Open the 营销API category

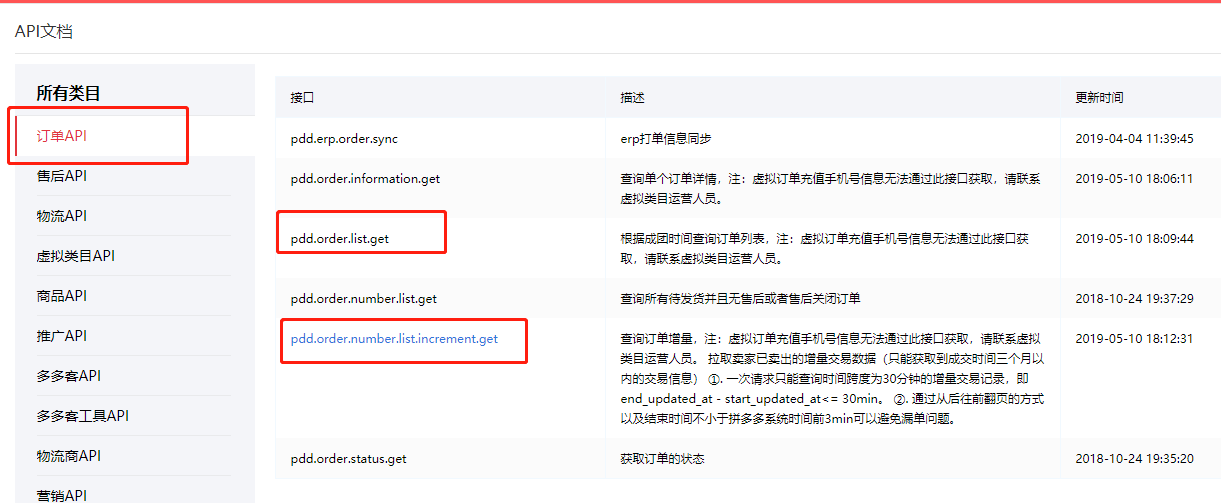click(62, 495)
